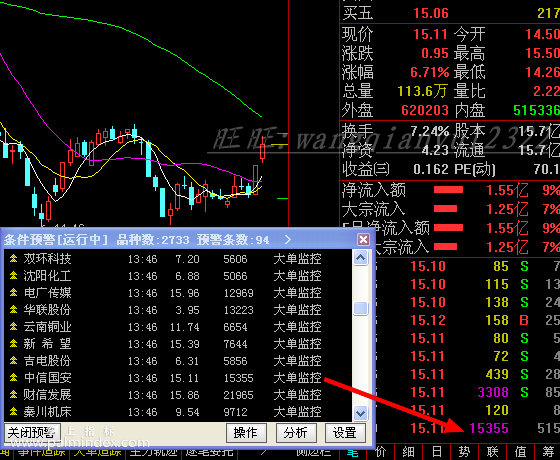Click the alert icon beside 电广传媒
Viewport: 560px width, 460px height.
[14, 293]
